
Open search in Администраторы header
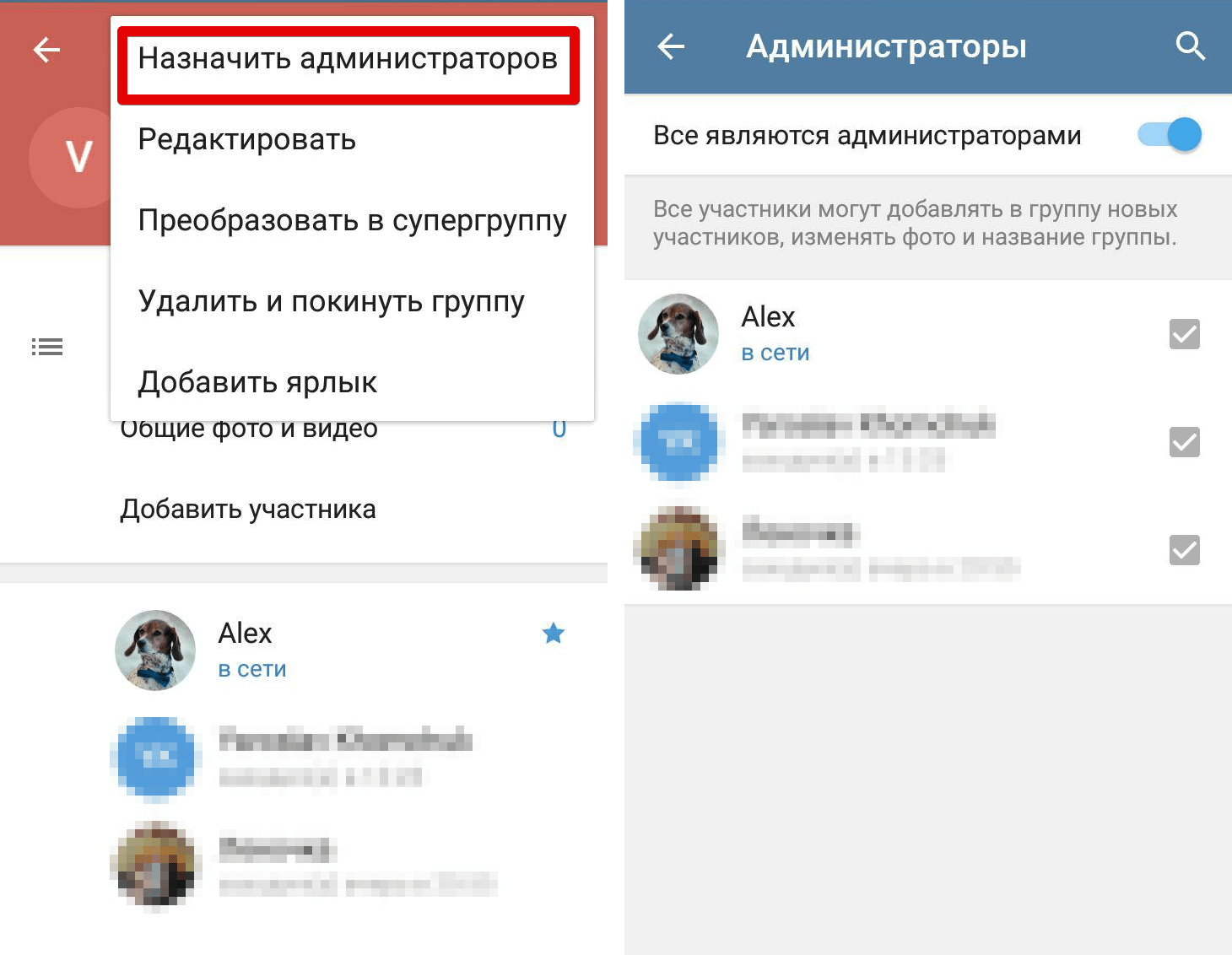1190,46
